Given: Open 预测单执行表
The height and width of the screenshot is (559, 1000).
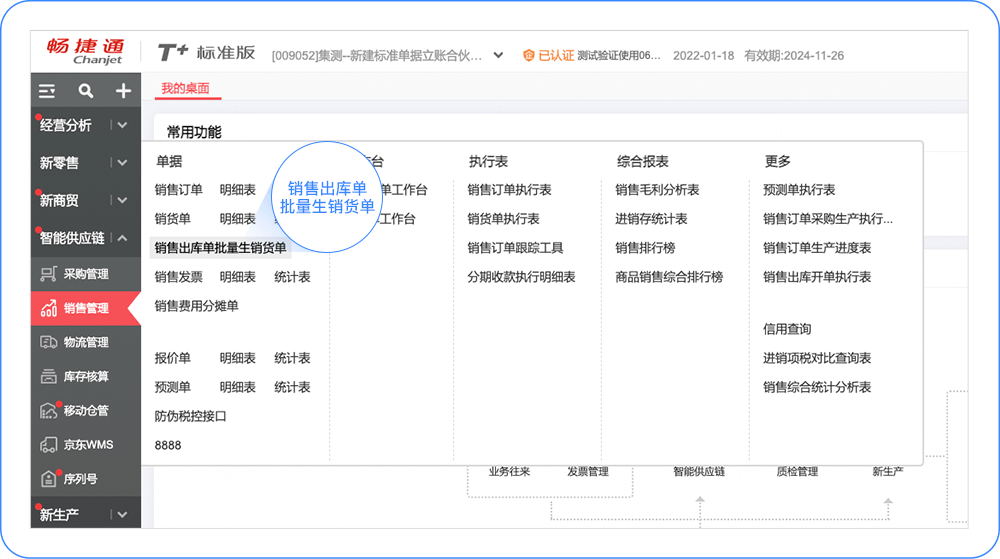Looking at the screenshot, I should [x=799, y=190].
